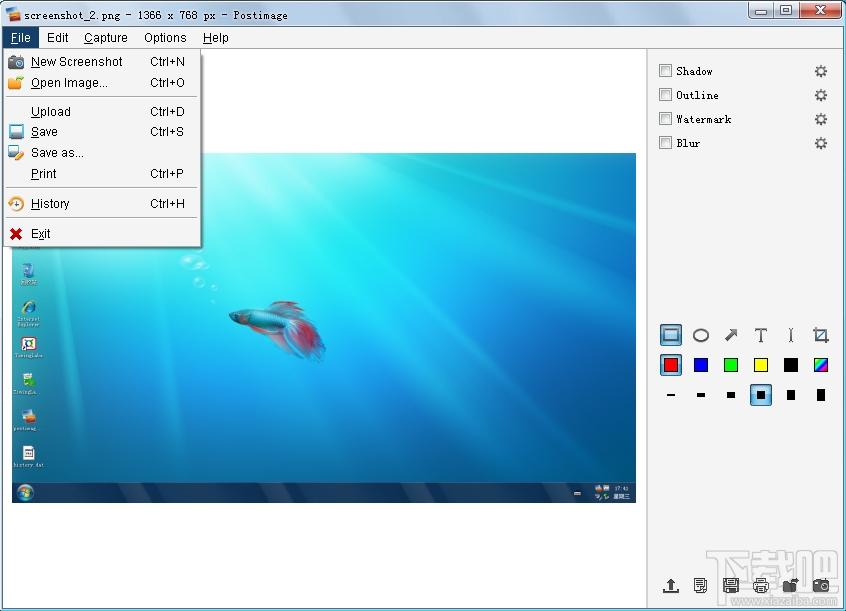Click the printer icon in bottom toolbar
Image resolution: width=846 pixels, height=611 pixels.
point(761,585)
